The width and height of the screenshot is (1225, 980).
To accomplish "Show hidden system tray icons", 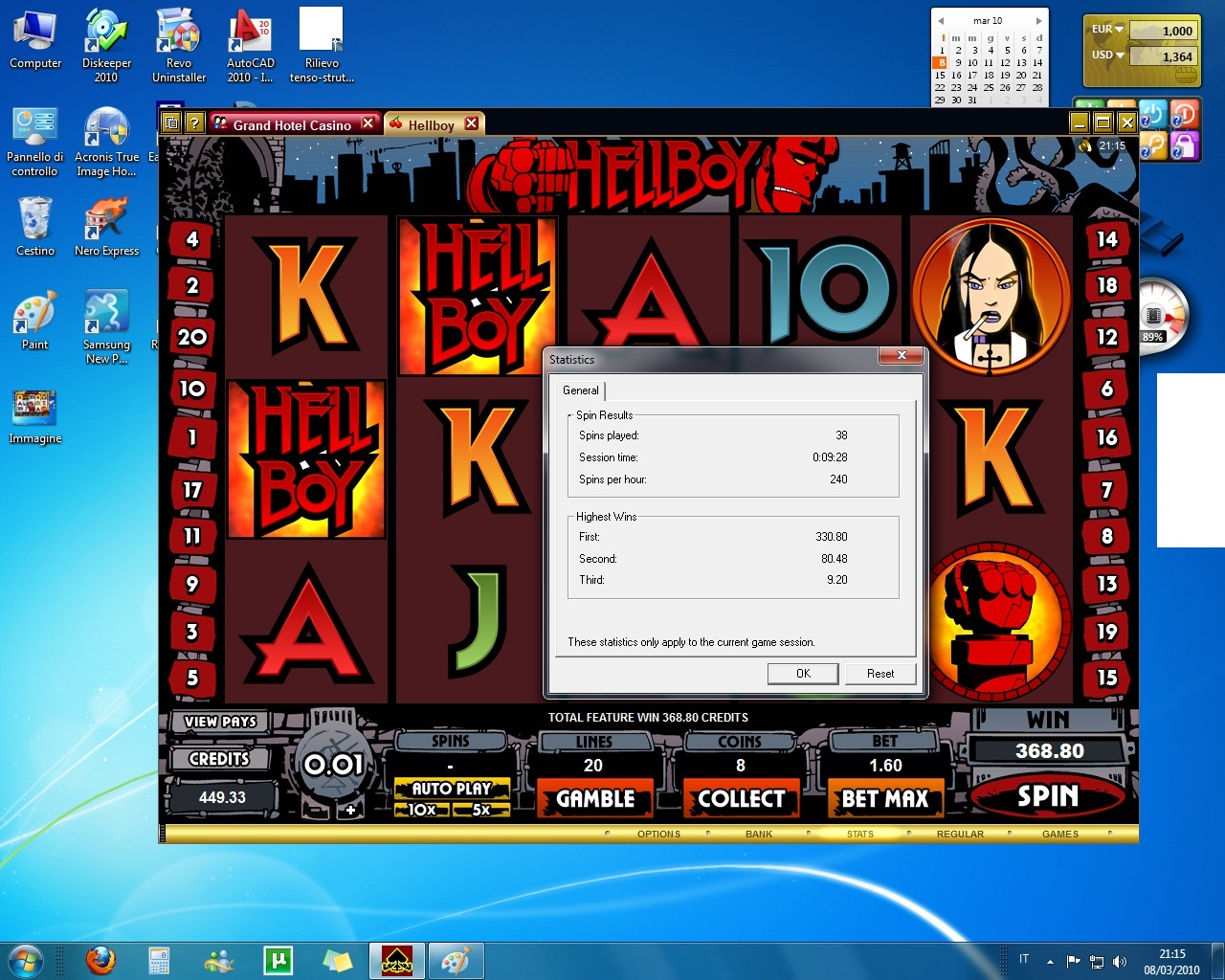I will click(x=1050, y=961).
